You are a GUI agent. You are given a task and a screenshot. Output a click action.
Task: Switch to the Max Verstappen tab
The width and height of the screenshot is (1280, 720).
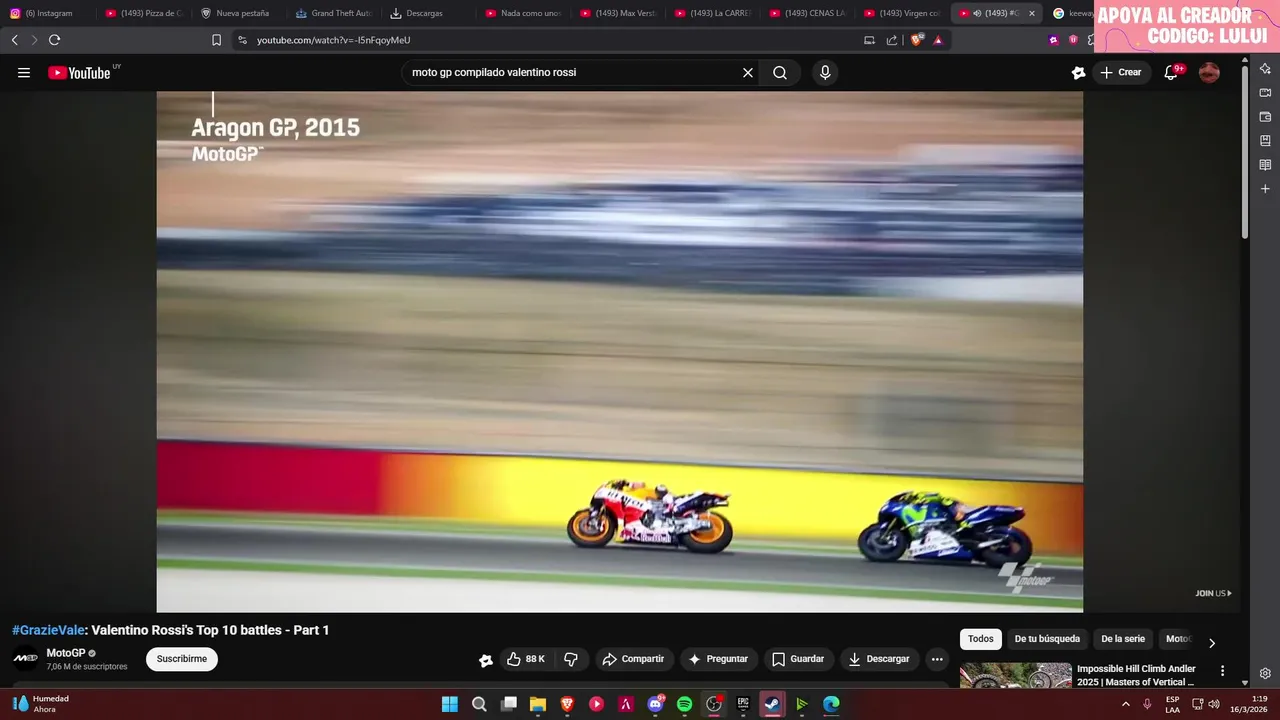click(x=619, y=13)
